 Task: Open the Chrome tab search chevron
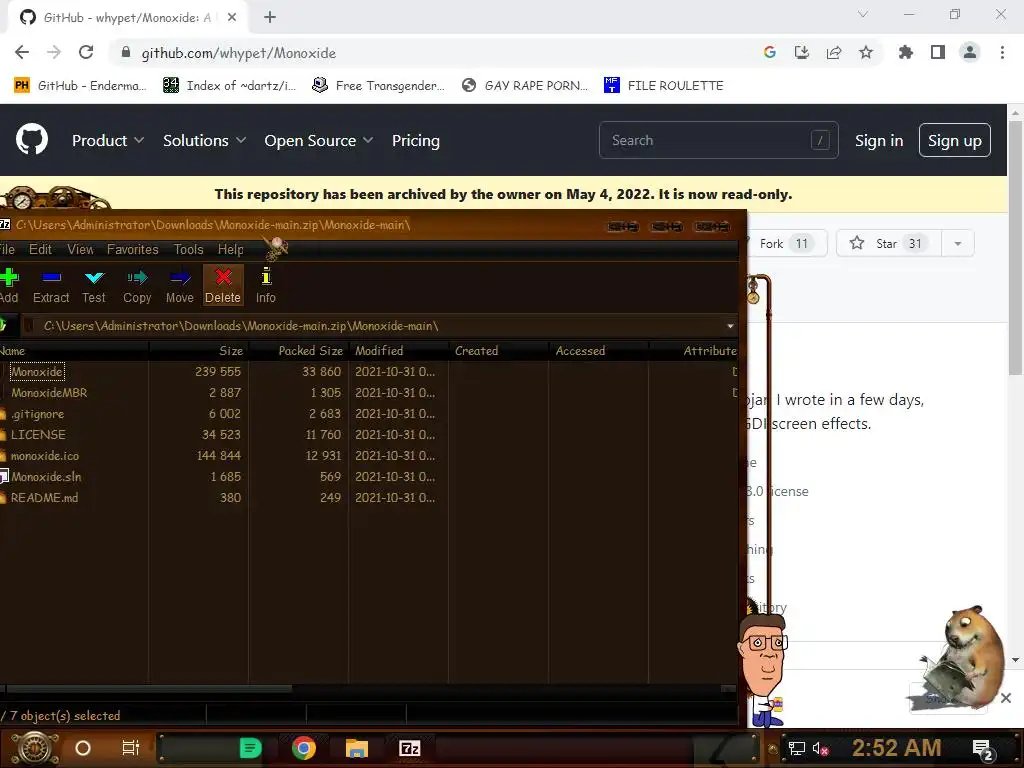click(x=863, y=14)
